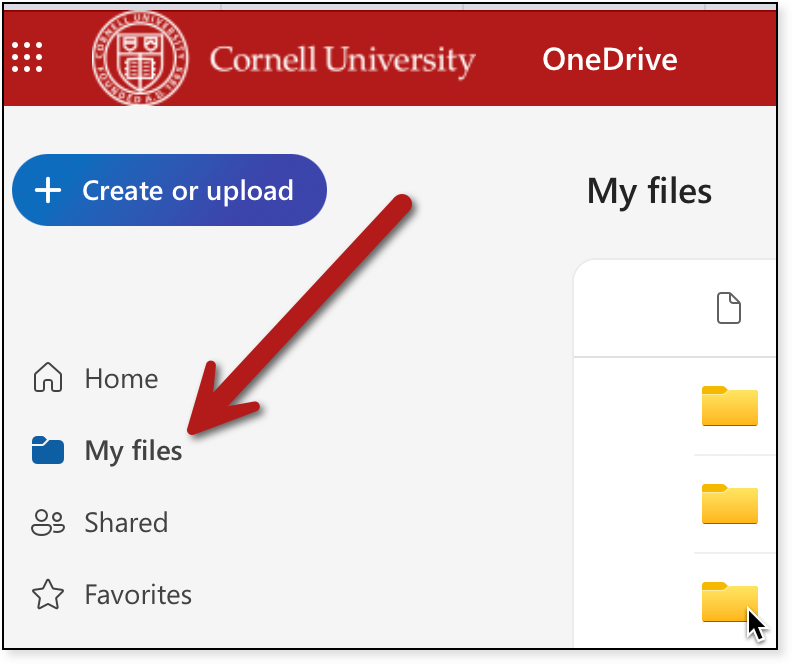Open the third yellow folder in list

tap(729, 601)
